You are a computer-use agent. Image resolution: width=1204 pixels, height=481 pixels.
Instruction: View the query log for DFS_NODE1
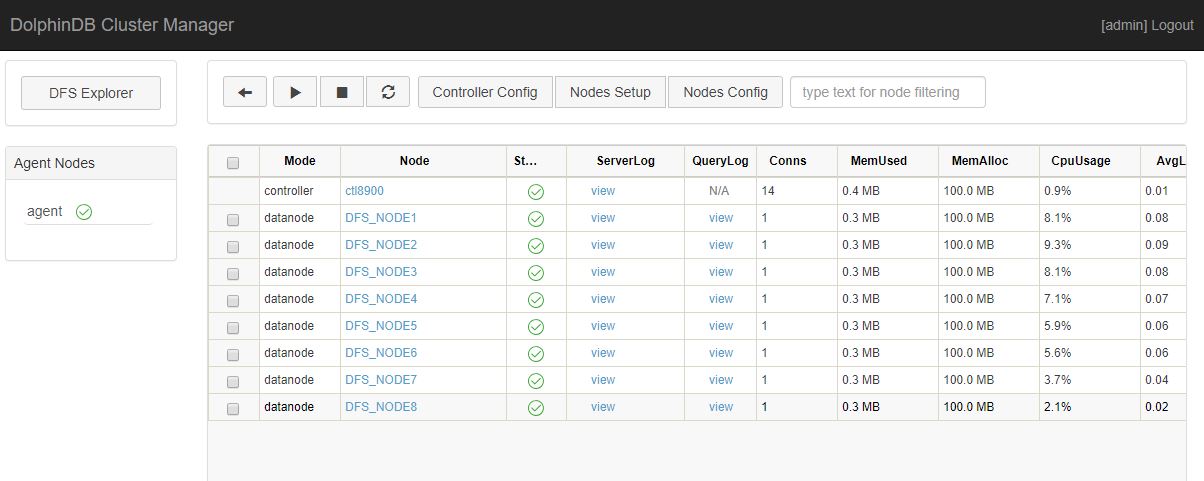[x=721, y=217]
